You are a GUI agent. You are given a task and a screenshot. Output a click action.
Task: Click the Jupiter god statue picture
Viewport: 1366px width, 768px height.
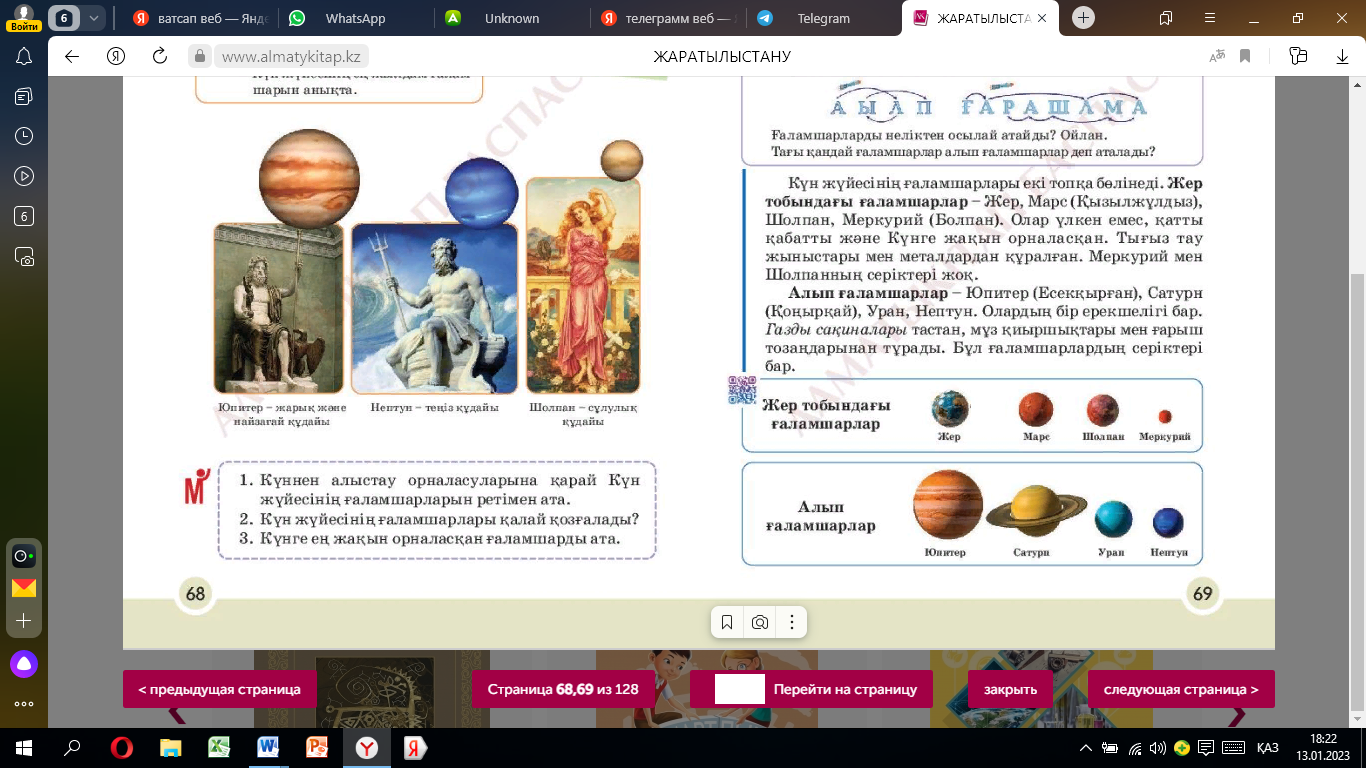(278, 308)
